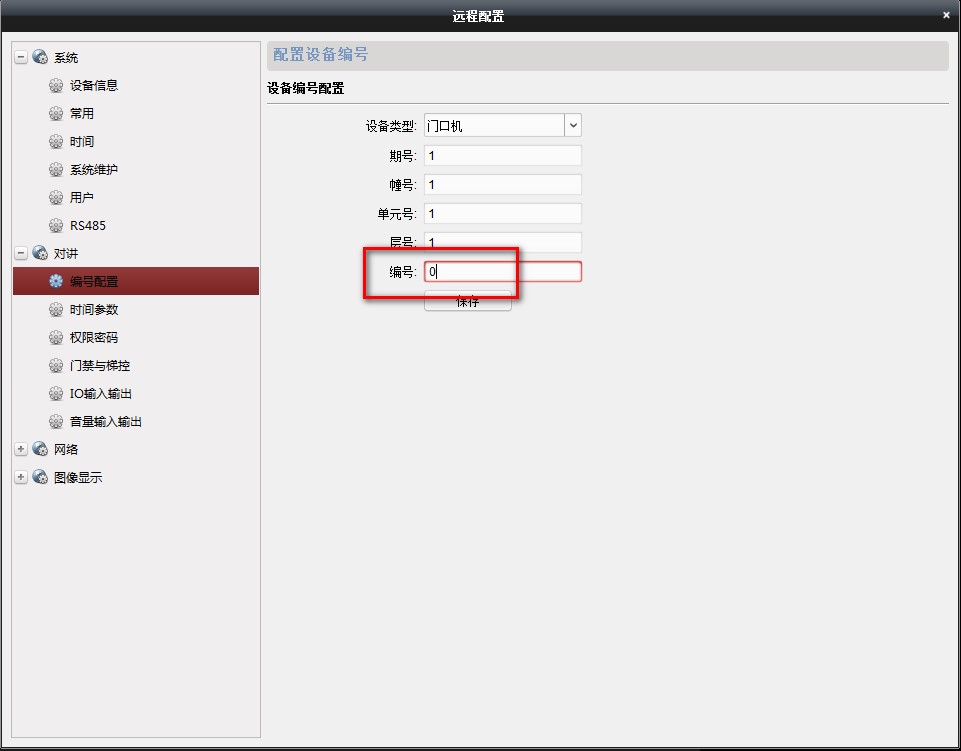Click the gear icon beside 设备信息

56,86
